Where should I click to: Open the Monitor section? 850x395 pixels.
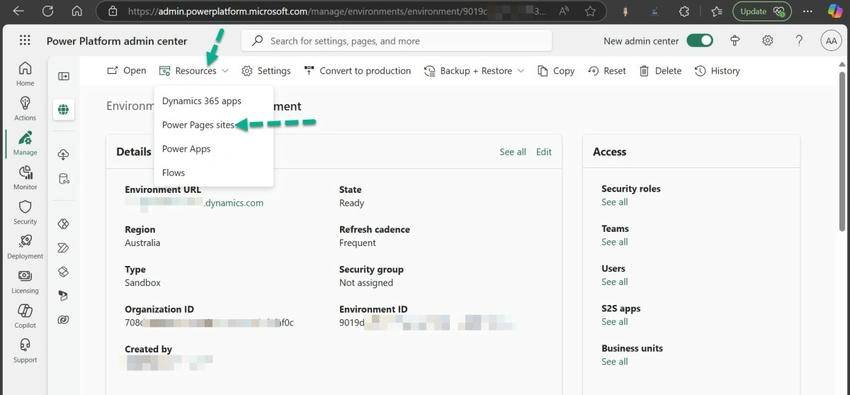[x=25, y=178]
